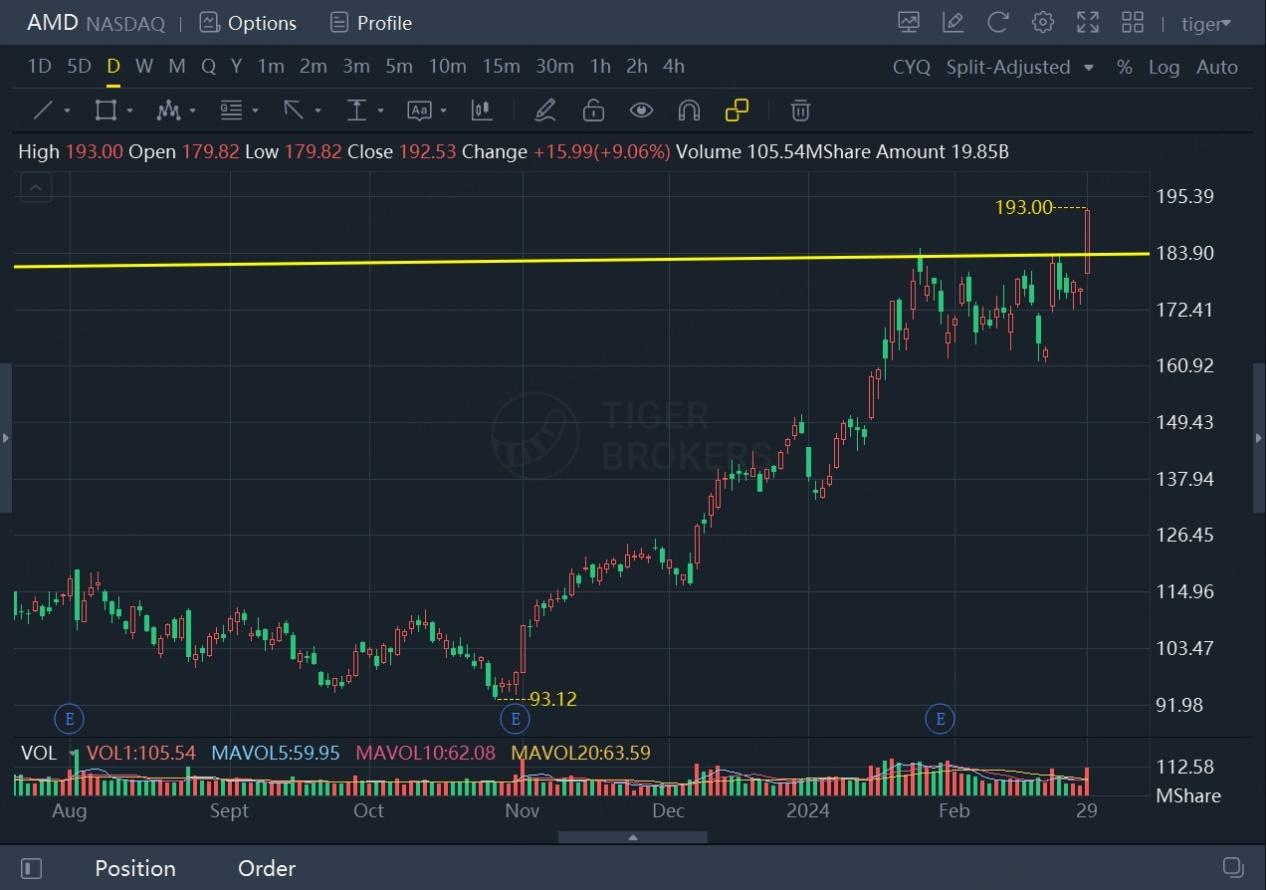This screenshot has width=1266, height=890.
Task: Click the pencil freehand draw icon
Action: tap(545, 110)
